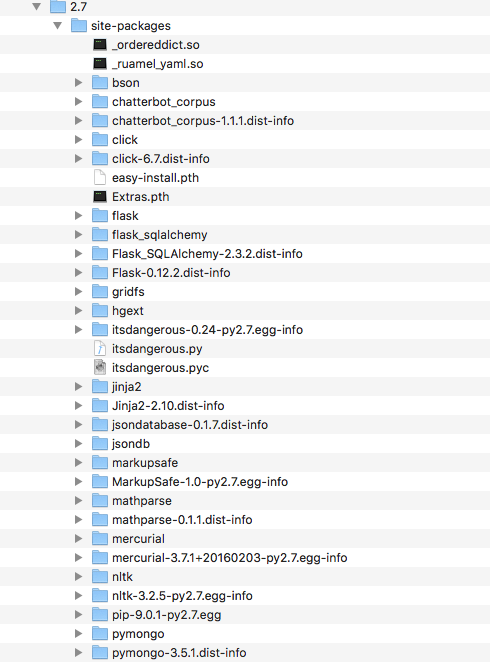The width and height of the screenshot is (490, 664).
Task: Select the jsondatabase-0.1.7.dist-info name
Action: [190, 425]
